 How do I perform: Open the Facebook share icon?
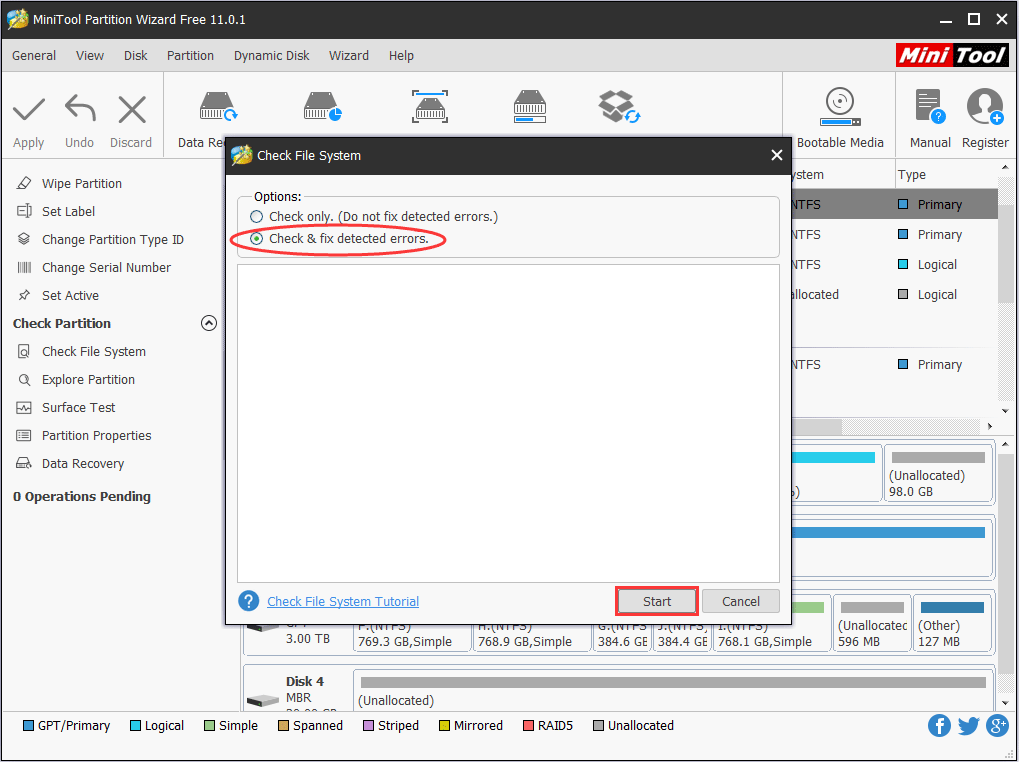click(x=939, y=726)
